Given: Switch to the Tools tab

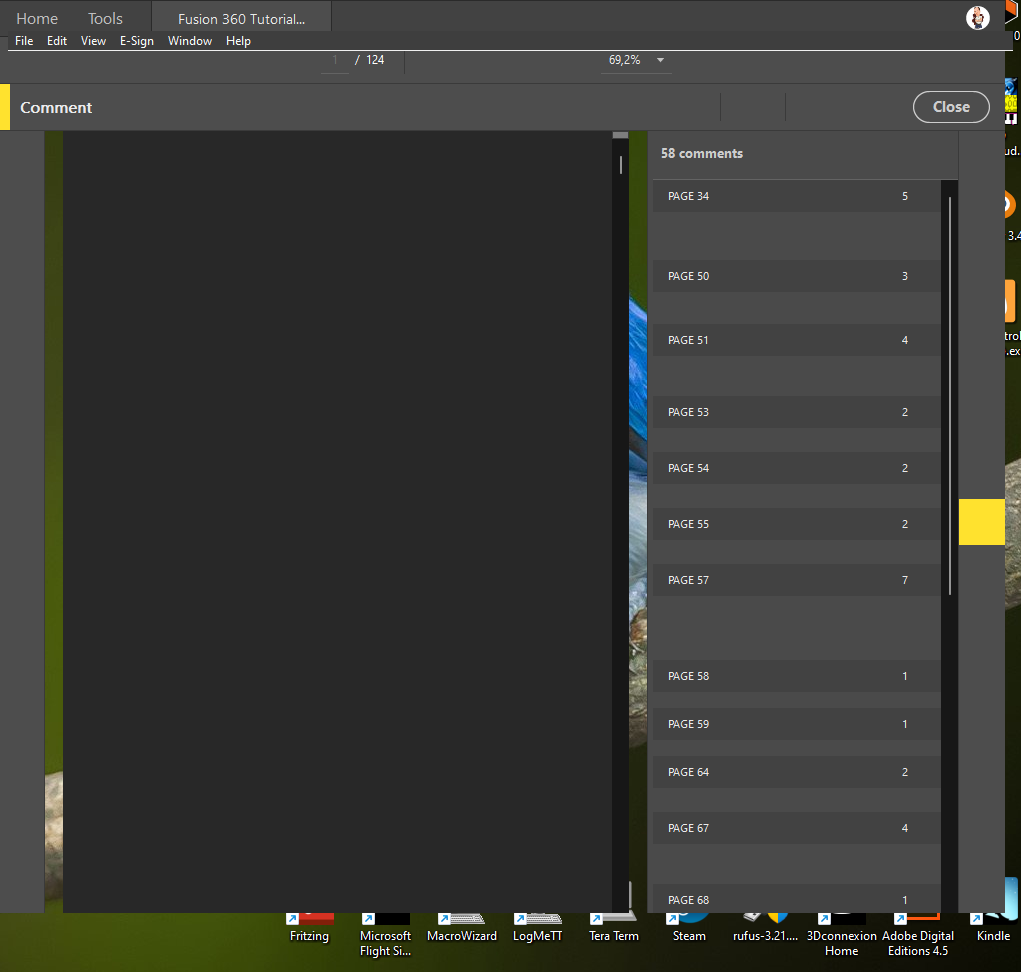Looking at the screenshot, I should (105, 18).
